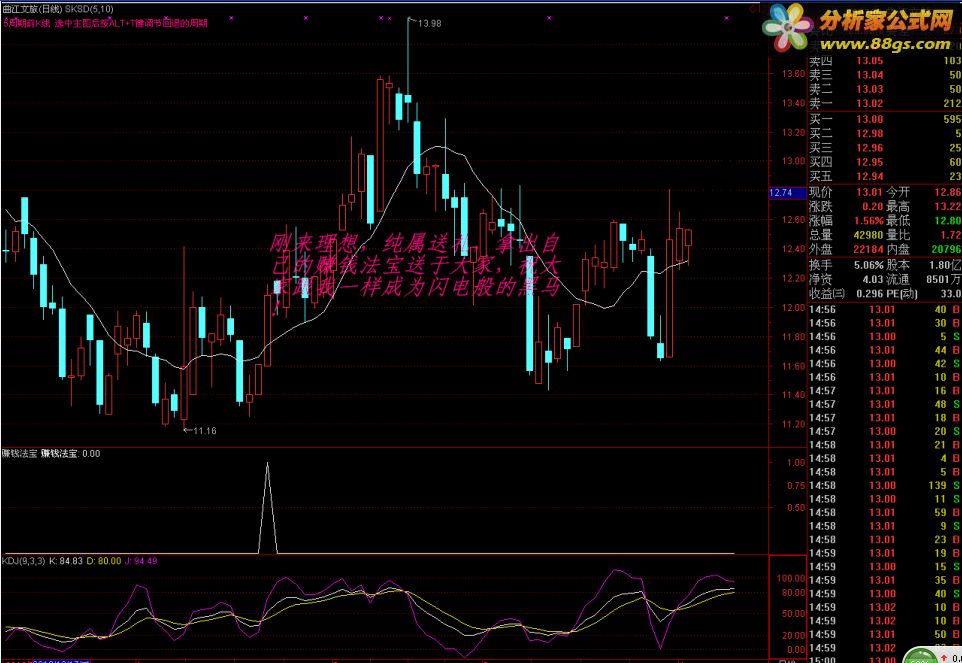Select tick row 14:56 with volume 44 B
Screen dimensions: 962x663
click(x=885, y=350)
